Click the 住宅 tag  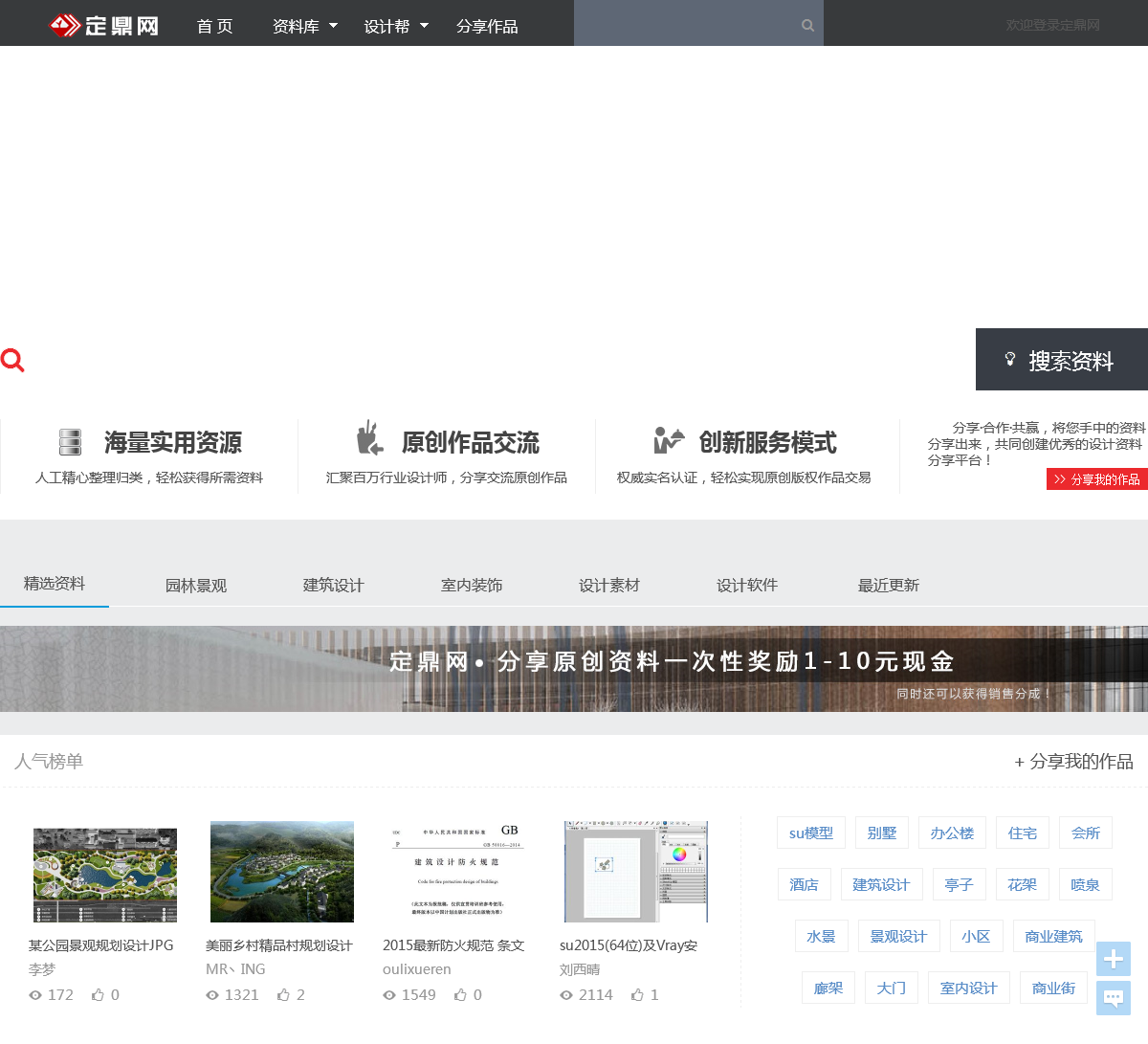1023,833
